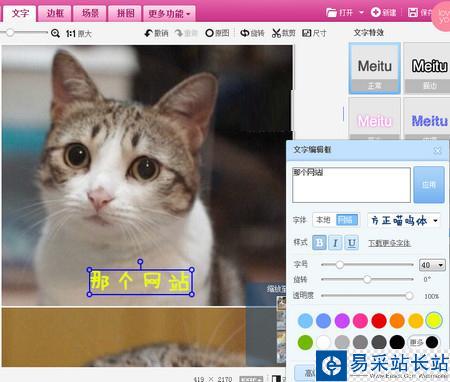Pick the medium blue color swatch
Image resolution: width=450 pixels, height=382 pixels.
[323, 321]
